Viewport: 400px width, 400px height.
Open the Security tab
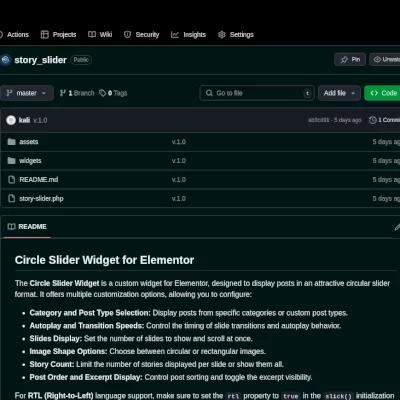[x=141, y=35]
